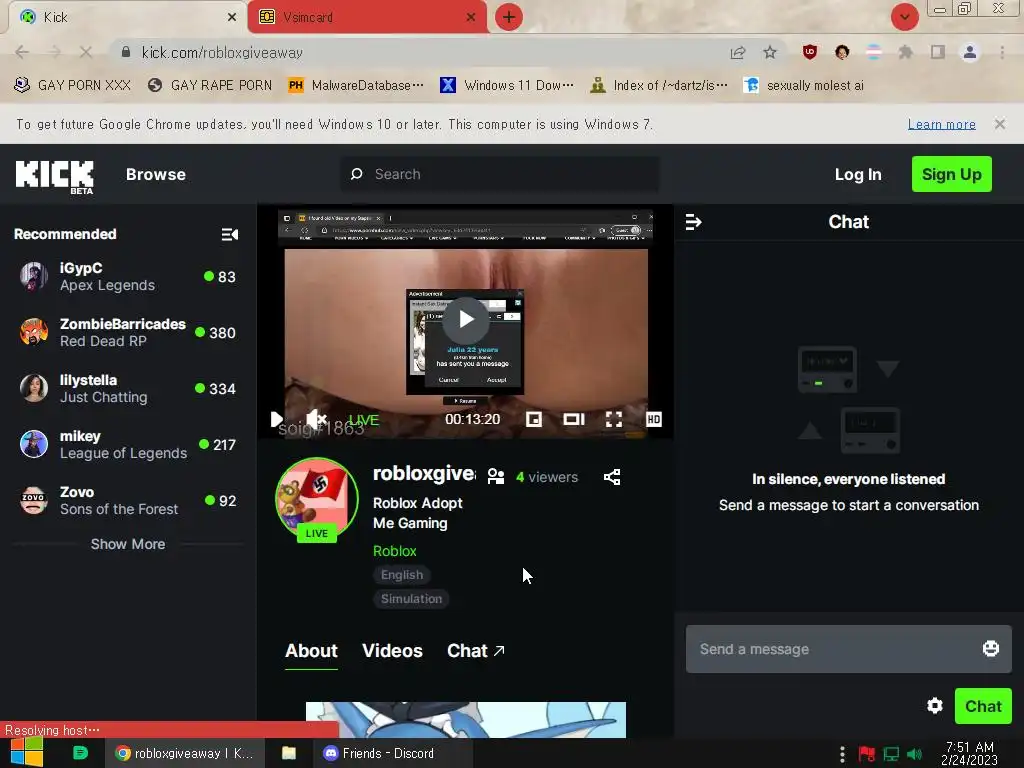Viewport: 1024px width, 768px height.
Task: Open the tab search dropdown
Action: click(904, 17)
